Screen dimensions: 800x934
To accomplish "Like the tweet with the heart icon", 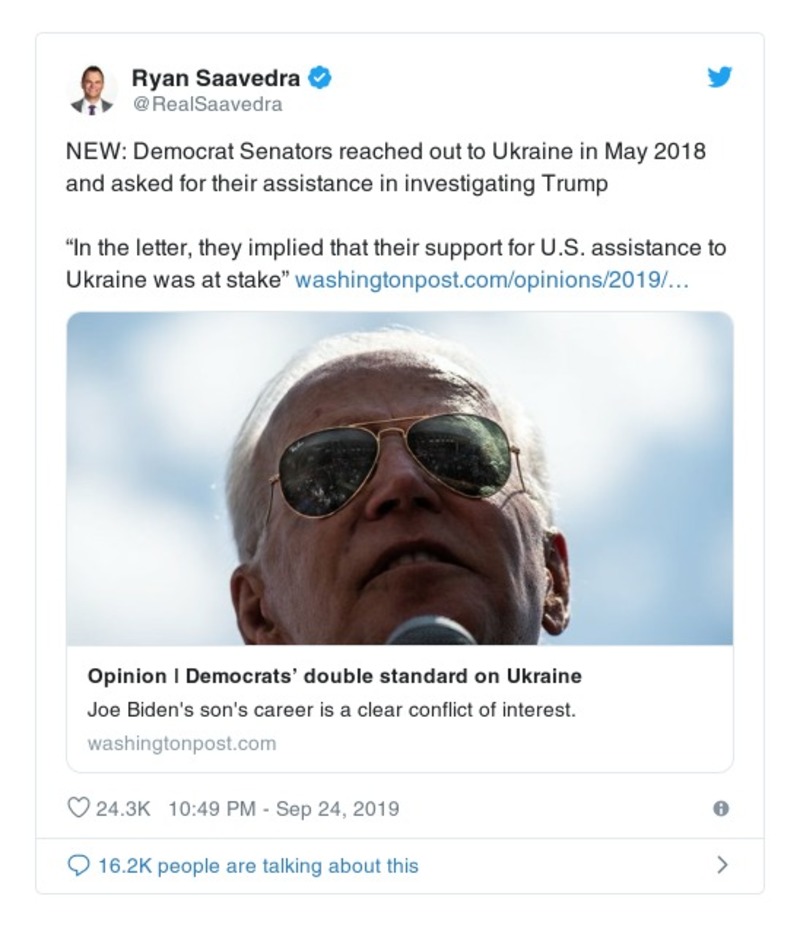I will [78, 808].
